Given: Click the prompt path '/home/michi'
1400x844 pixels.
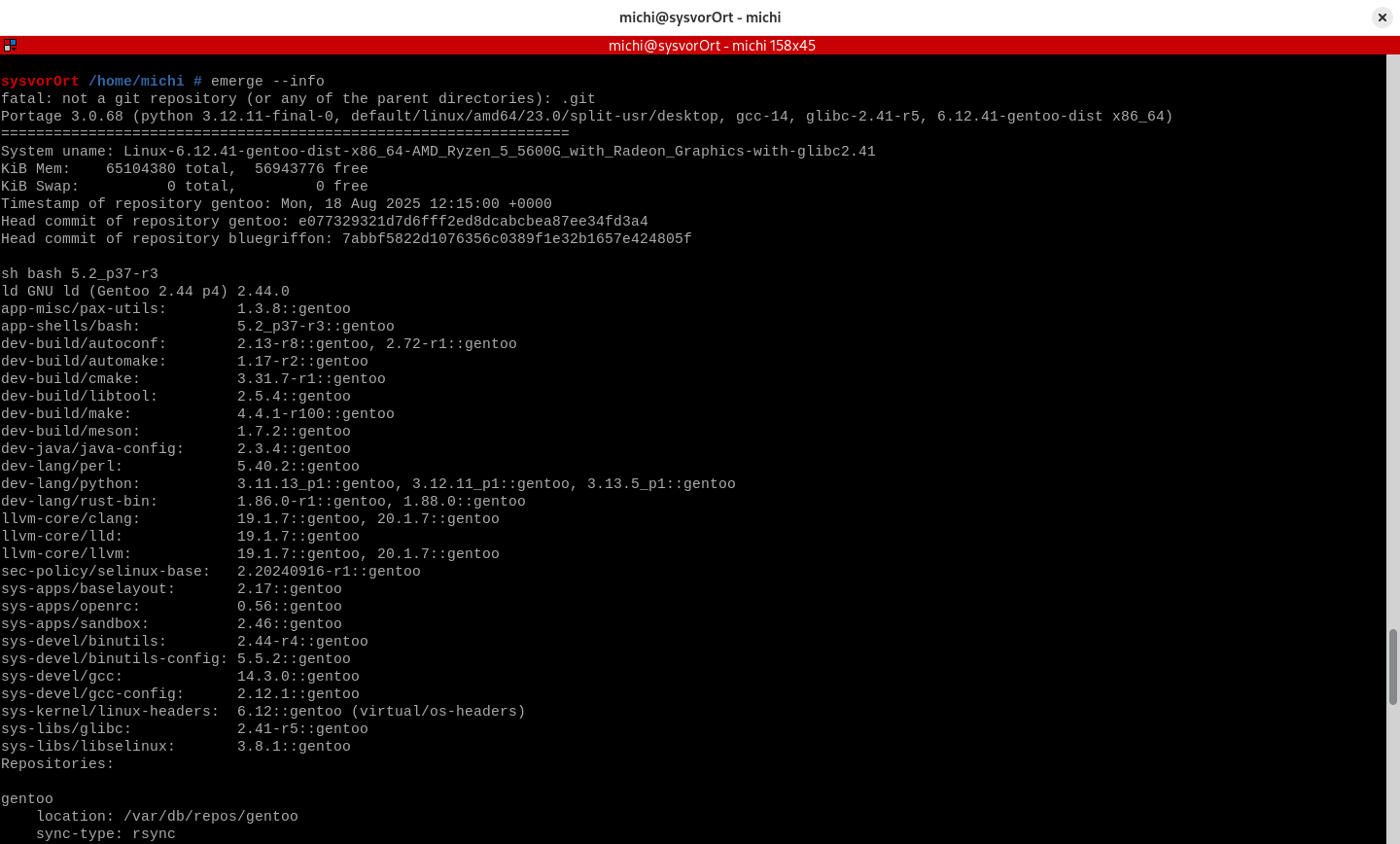Looking at the screenshot, I should pyautogui.click(x=136, y=82).
